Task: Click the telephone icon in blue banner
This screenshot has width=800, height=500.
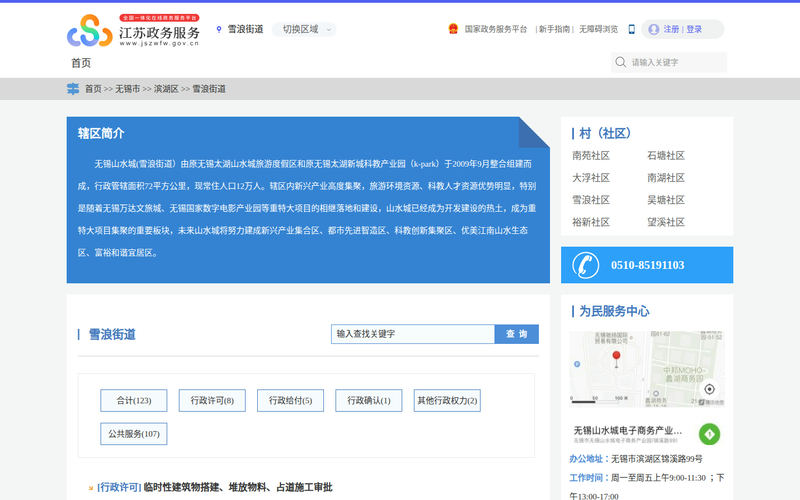Action: pos(585,265)
